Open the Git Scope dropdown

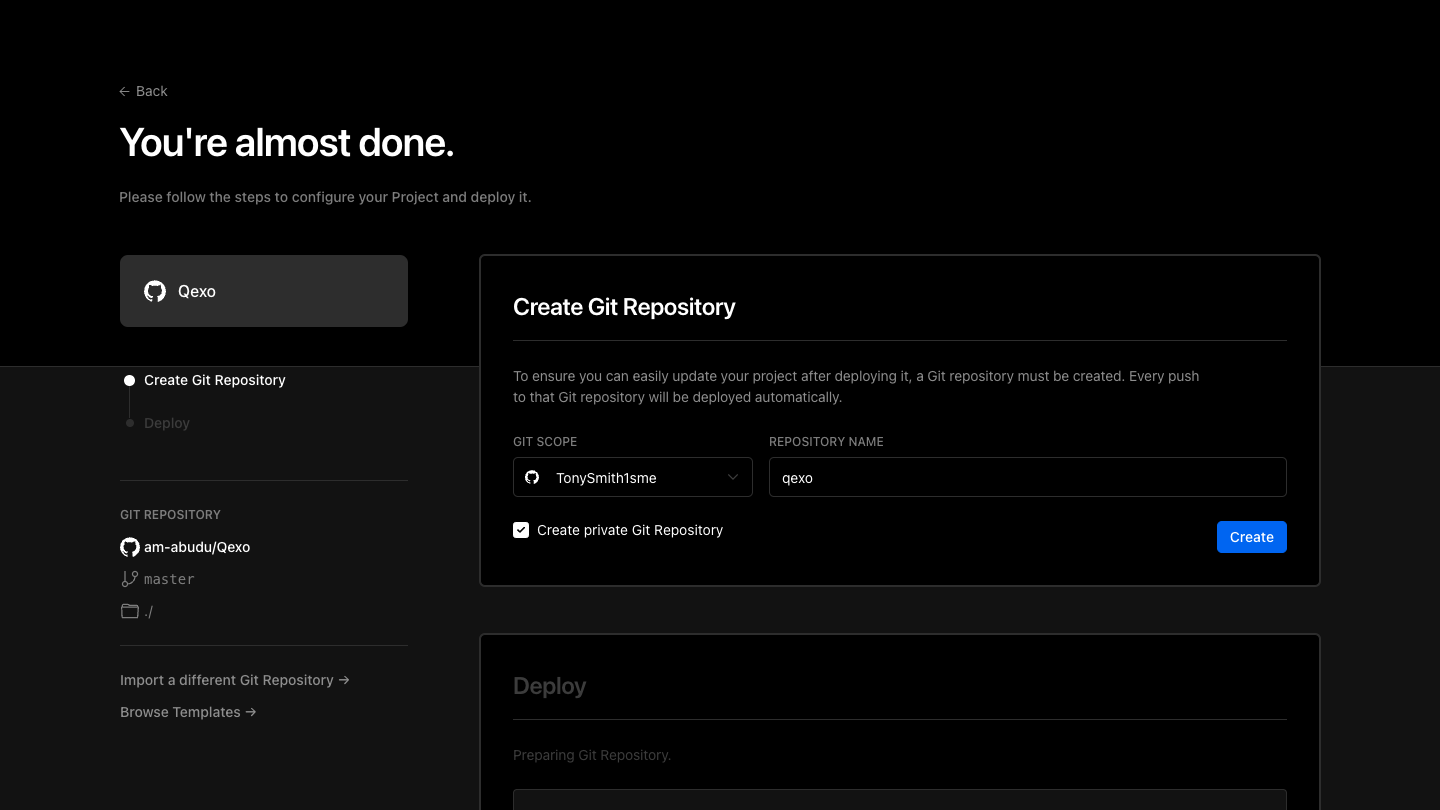click(x=632, y=478)
